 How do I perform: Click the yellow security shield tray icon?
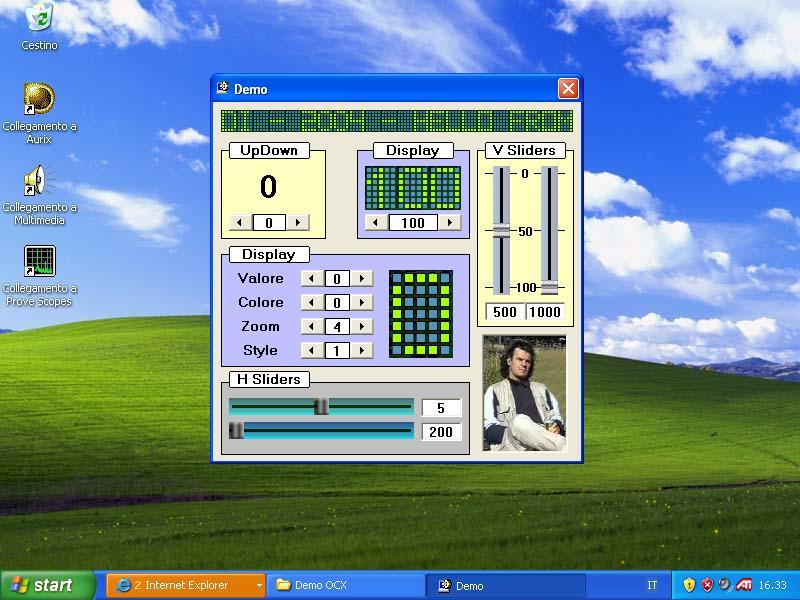pos(689,585)
